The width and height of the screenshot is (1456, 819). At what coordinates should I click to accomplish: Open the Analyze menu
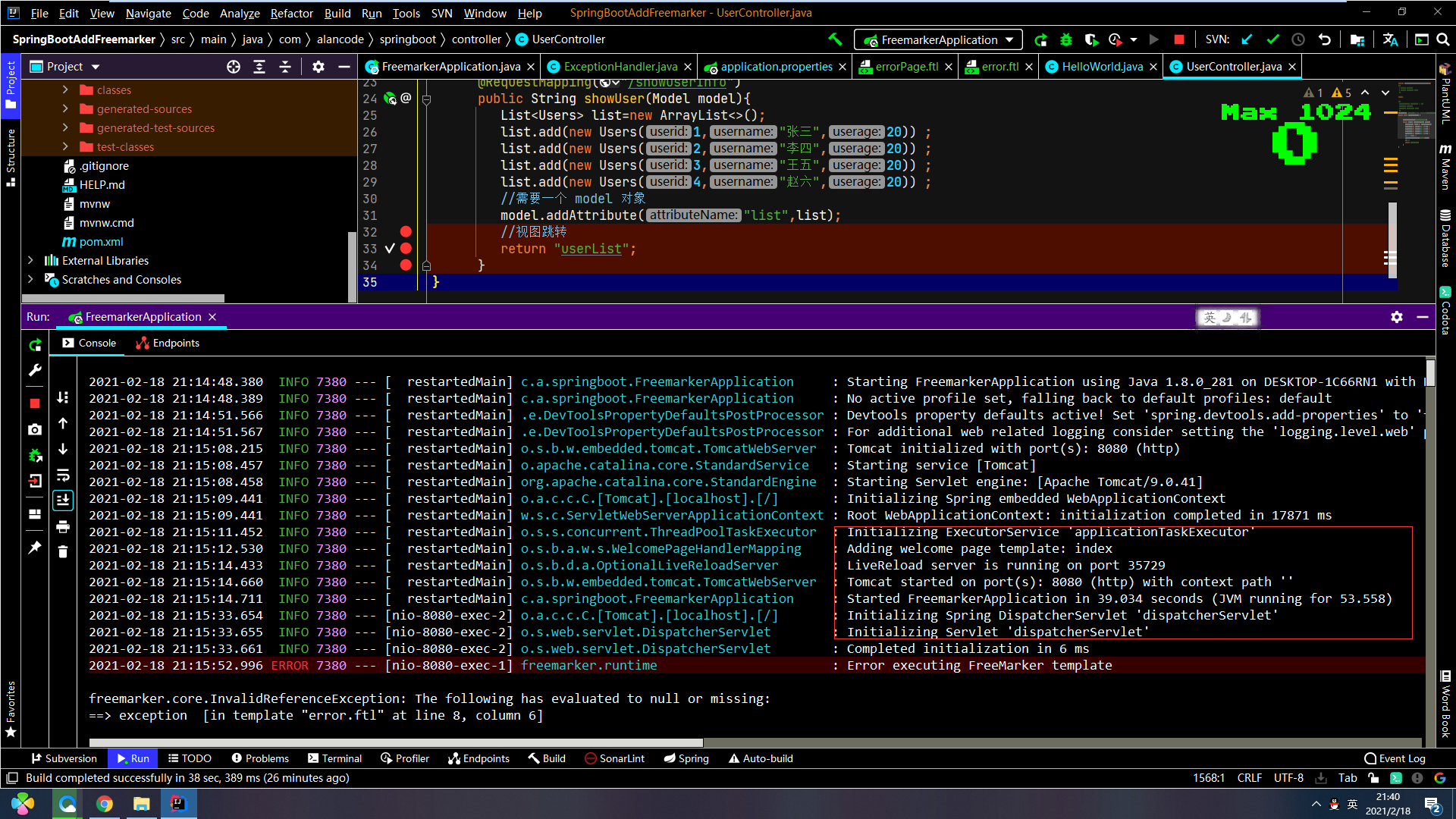point(240,13)
